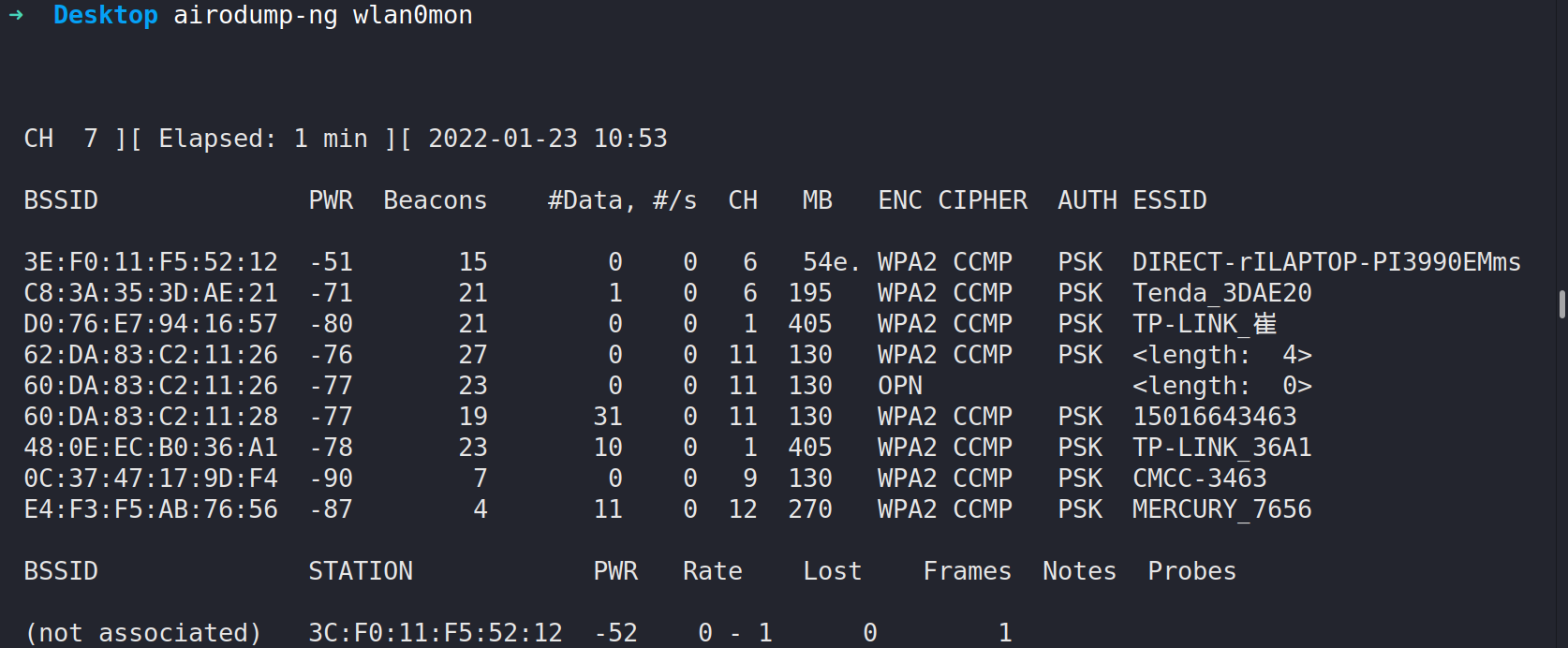
Task: Click the "Desktop" directory name in the prompt
Action: 105,15
